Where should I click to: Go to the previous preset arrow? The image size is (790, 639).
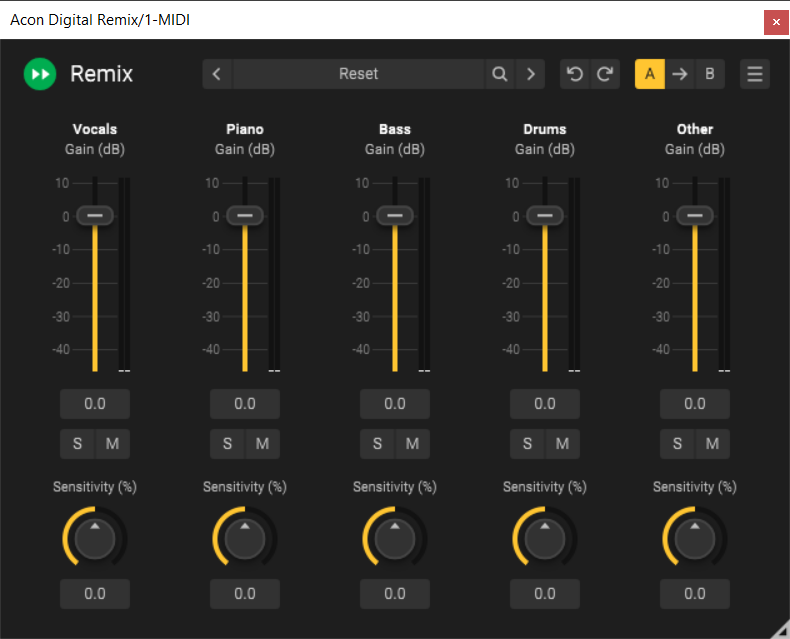coord(217,74)
